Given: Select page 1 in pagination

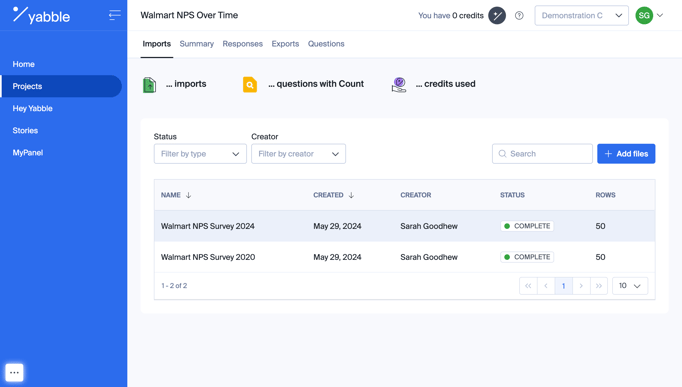Looking at the screenshot, I should pos(563,286).
